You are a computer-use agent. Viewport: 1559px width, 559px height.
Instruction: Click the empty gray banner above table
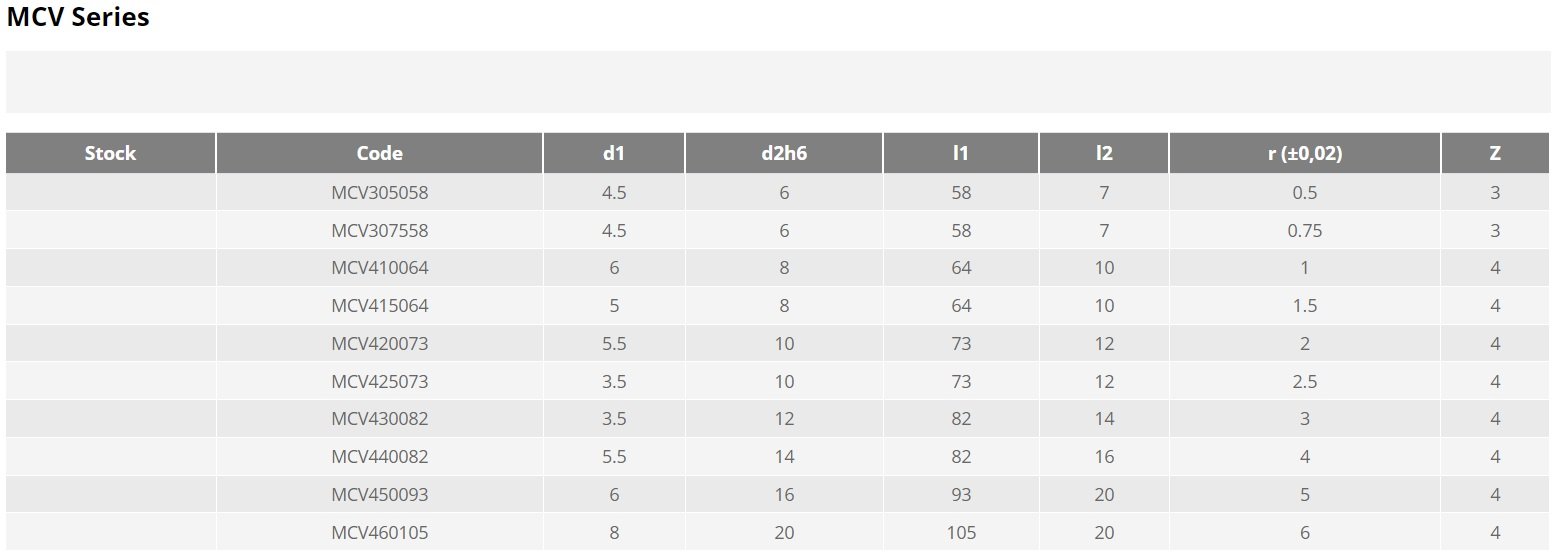[x=778, y=82]
